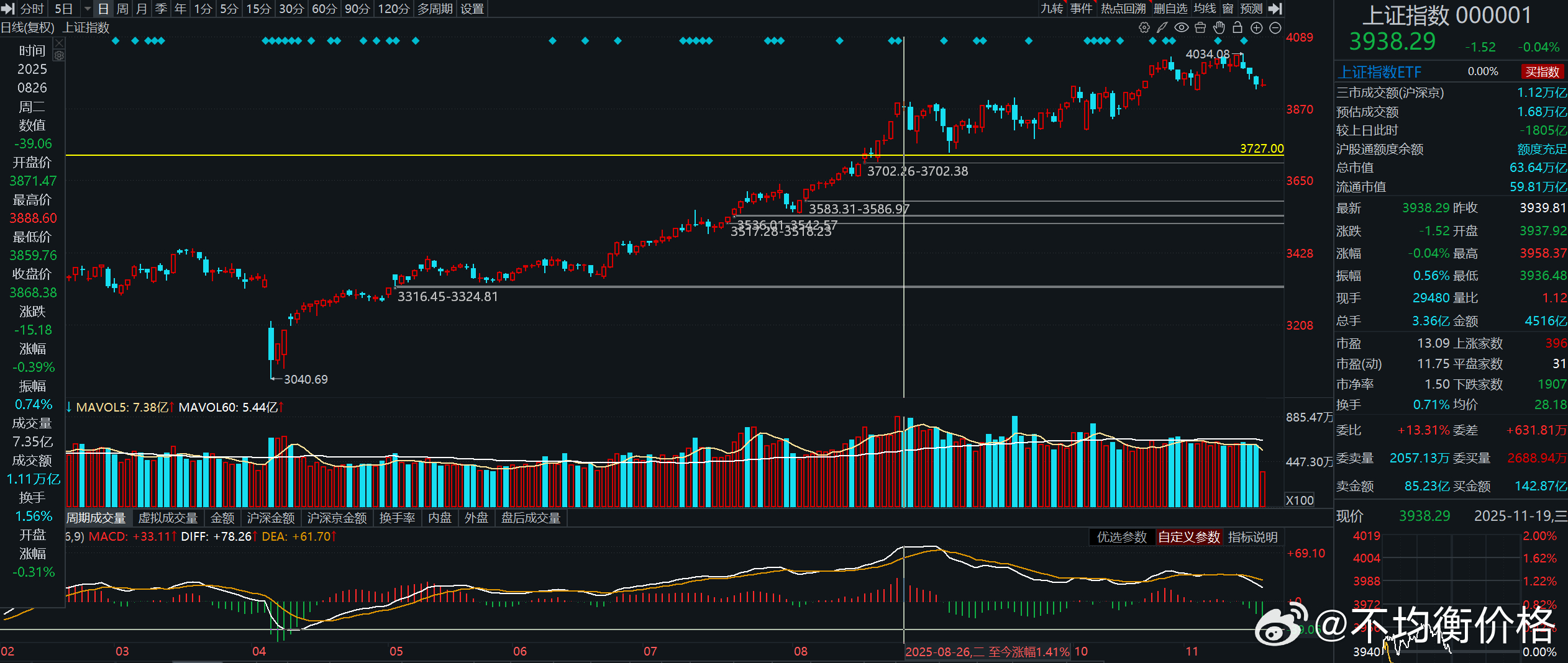Image resolution: width=1568 pixels, height=663 pixels.
Task: Switch to 分时 intraday view
Action: [32, 9]
